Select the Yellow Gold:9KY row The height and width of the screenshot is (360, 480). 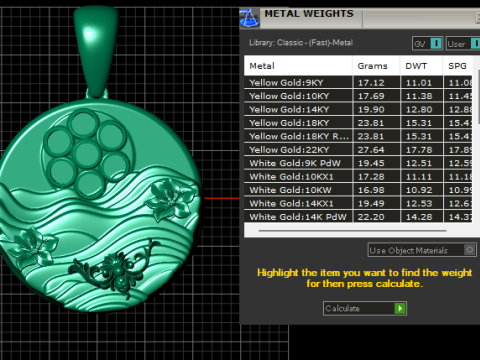pyautogui.click(x=358, y=82)
